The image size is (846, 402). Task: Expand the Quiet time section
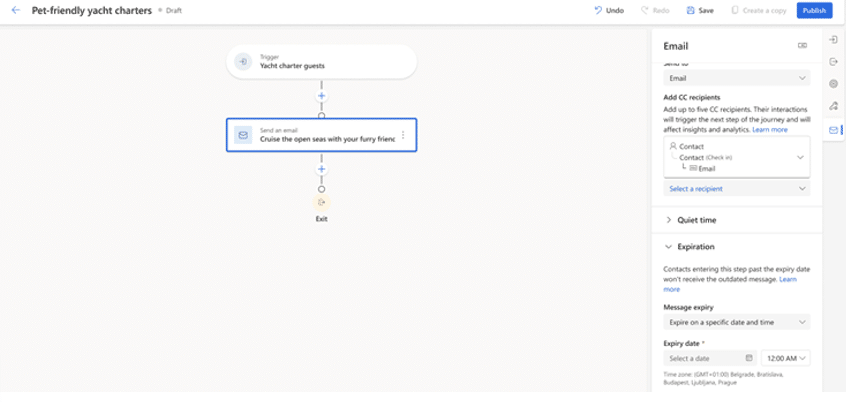pyautogui.click(x=697, y=220)
